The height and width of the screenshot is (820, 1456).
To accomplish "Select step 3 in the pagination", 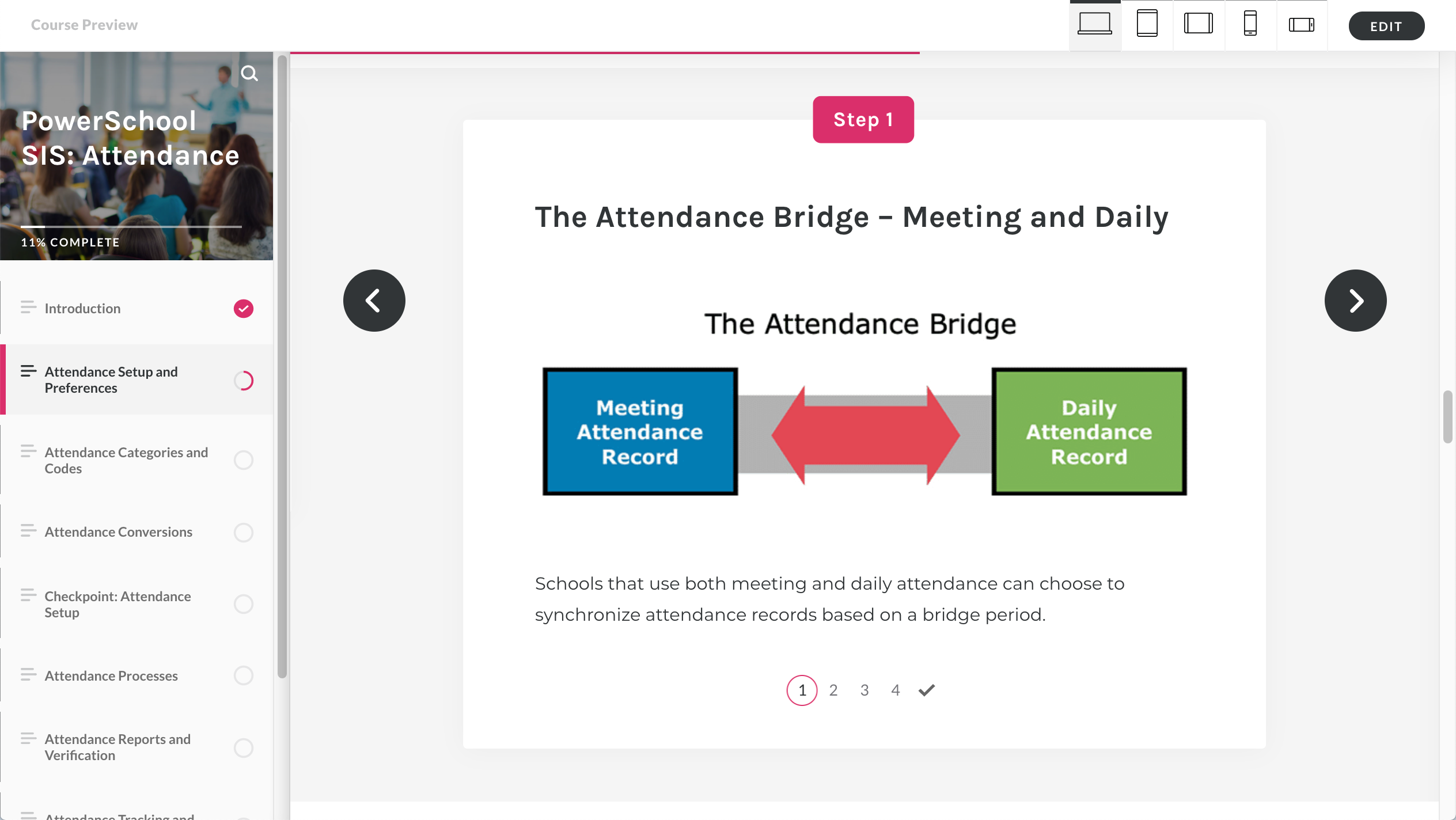I will 864,690.
